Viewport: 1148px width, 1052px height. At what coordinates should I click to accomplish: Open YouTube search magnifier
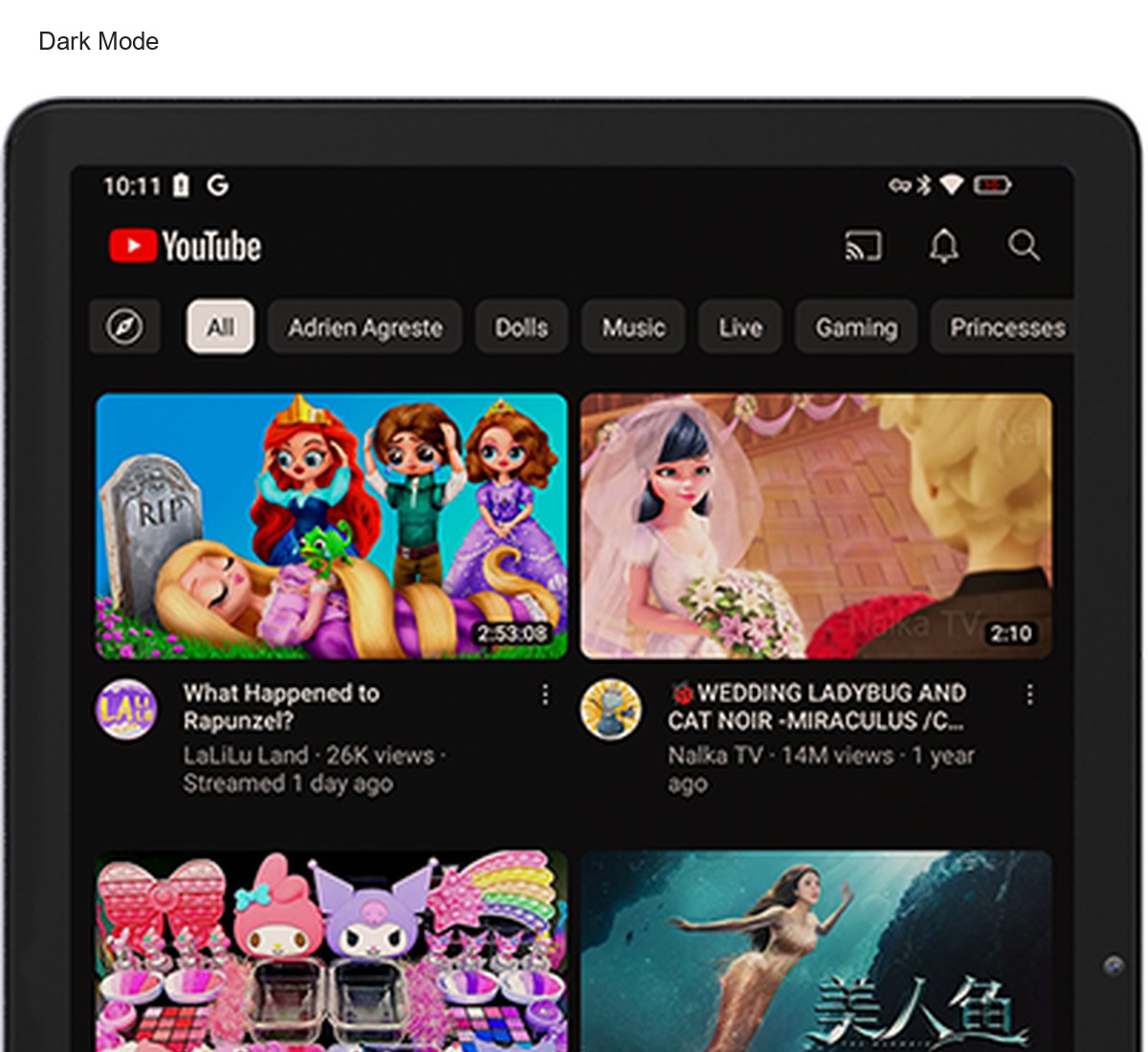1024,246
